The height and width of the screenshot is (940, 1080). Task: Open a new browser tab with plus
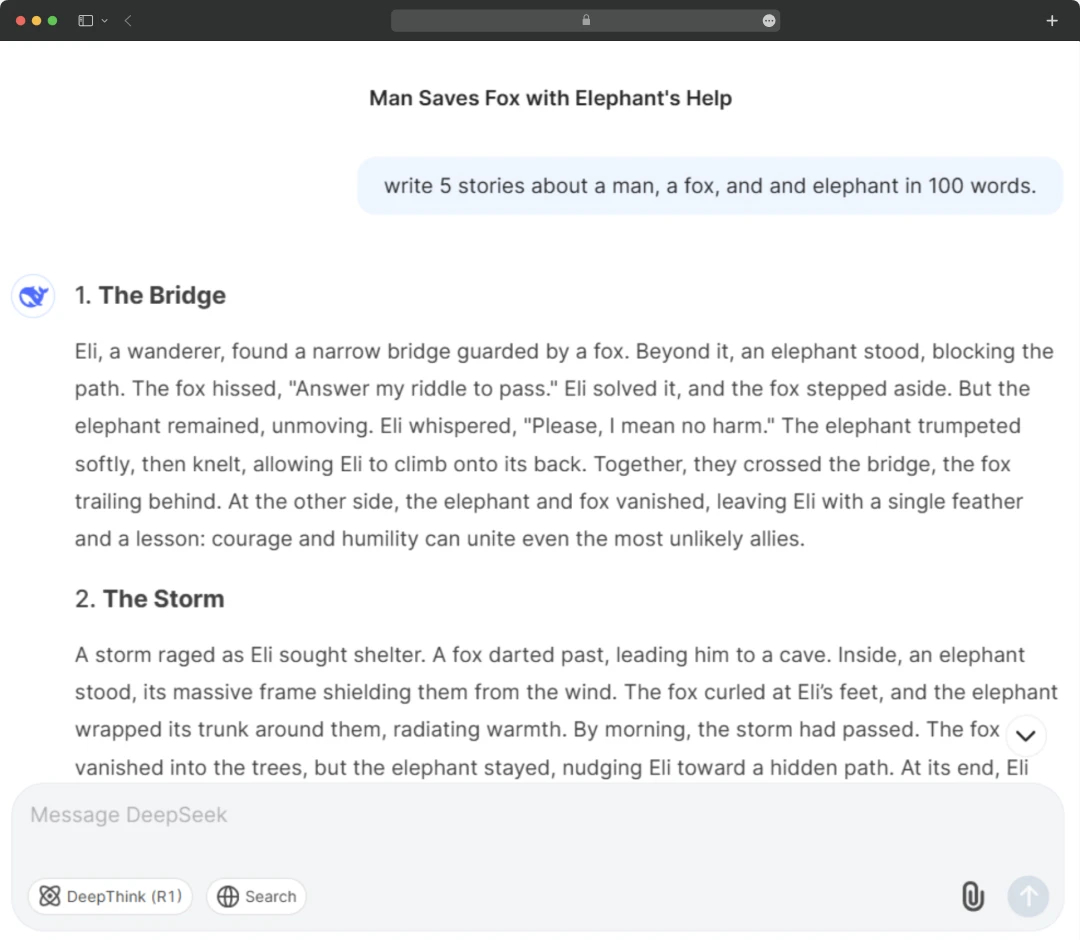[x=1051, y=20]
